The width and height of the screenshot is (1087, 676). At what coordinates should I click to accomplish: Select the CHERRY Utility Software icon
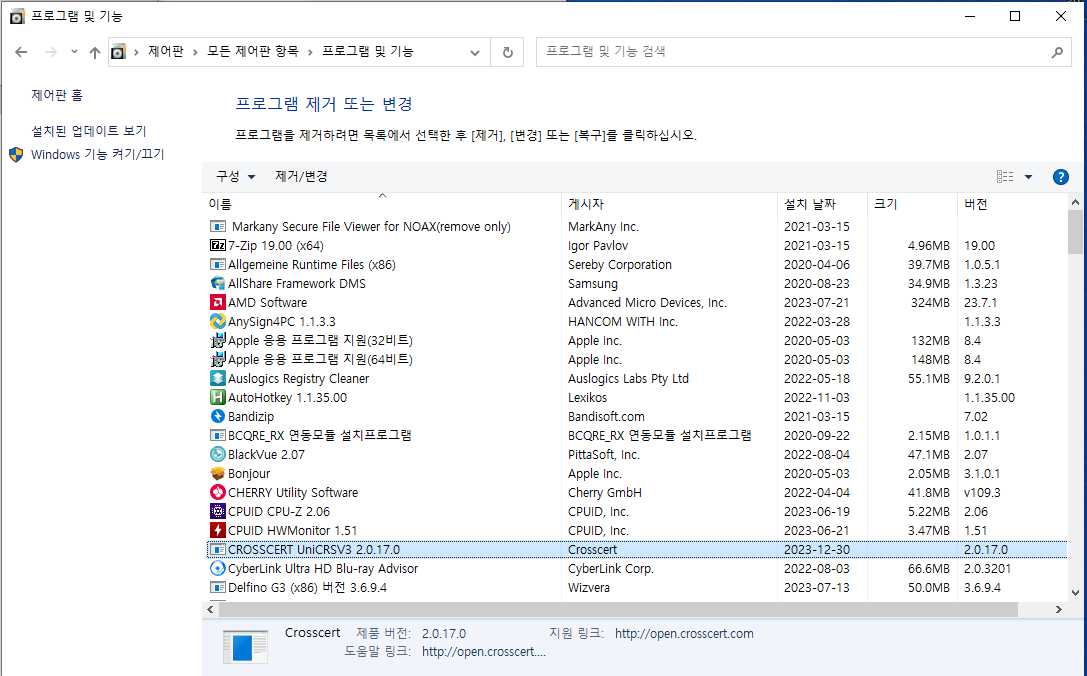click(217, 492)
